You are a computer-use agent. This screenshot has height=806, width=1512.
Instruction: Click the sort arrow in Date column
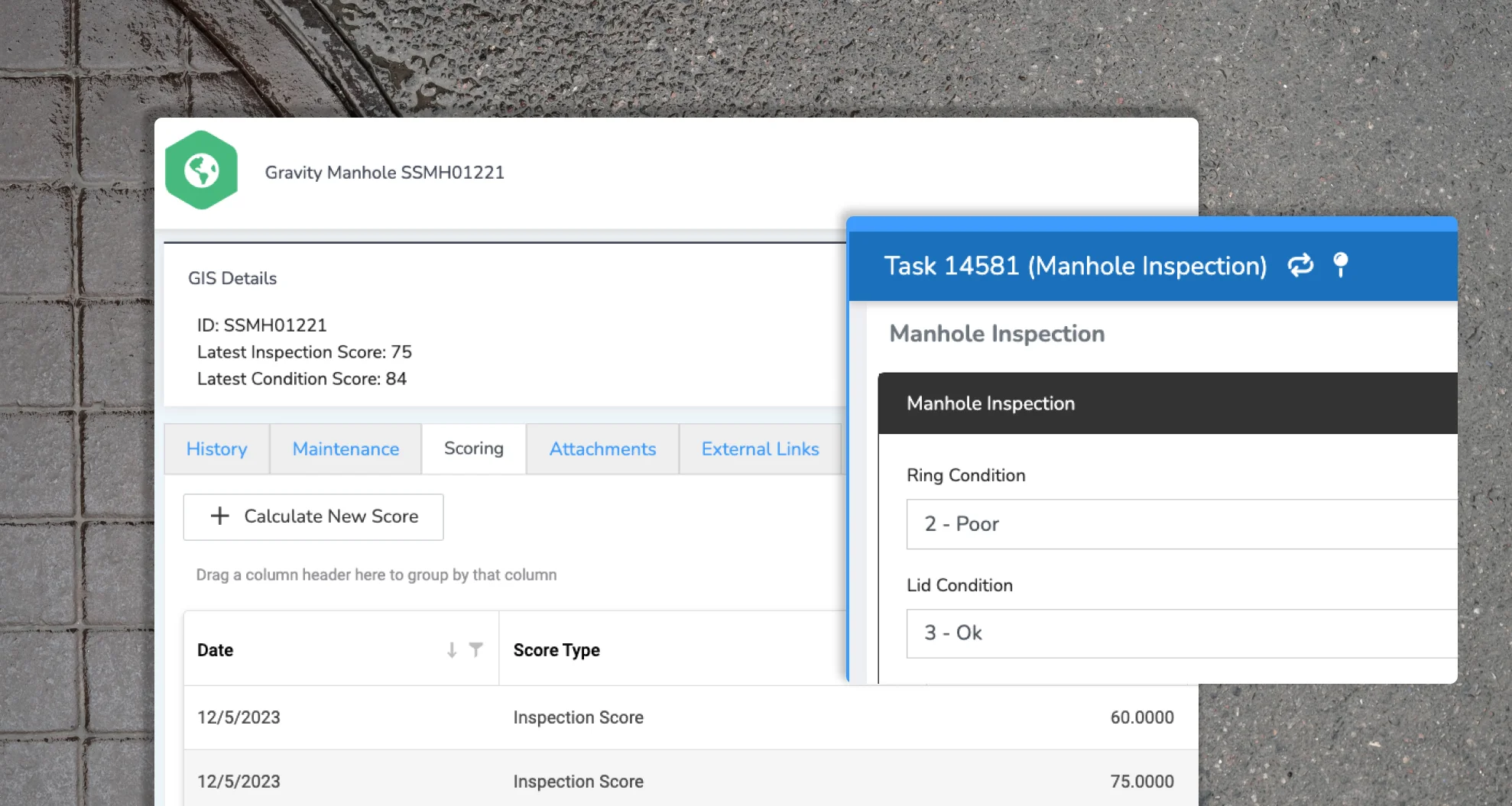coord(452,650)
